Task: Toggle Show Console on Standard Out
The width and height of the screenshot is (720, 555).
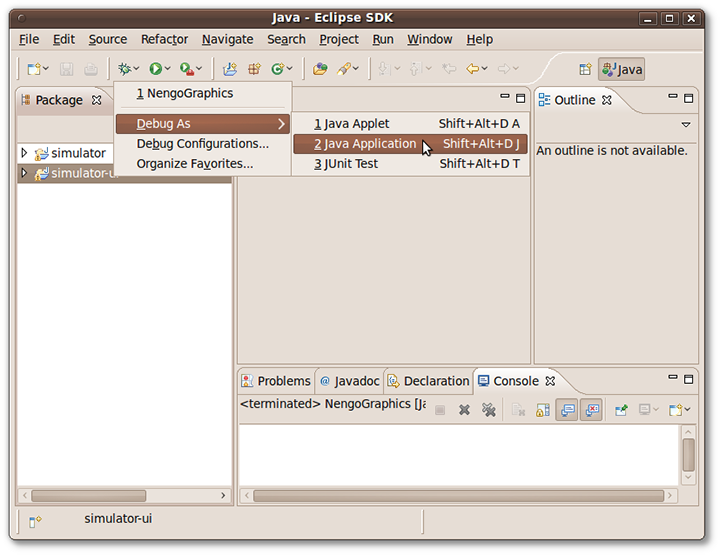Action: pos(568,409)
